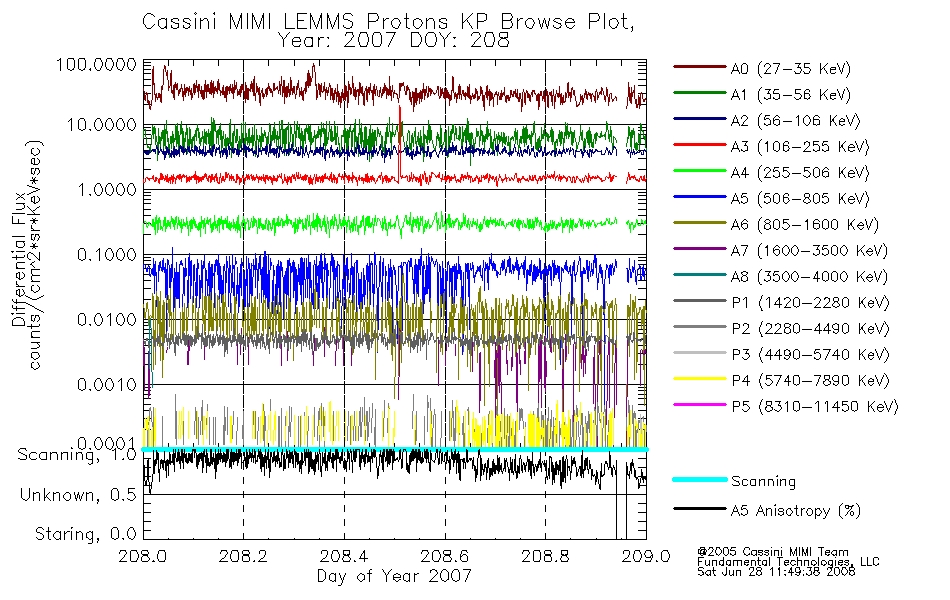Click the A5 Anisotropy (%) legend label
The image size is (950, 600).
(x=796, y=511)
